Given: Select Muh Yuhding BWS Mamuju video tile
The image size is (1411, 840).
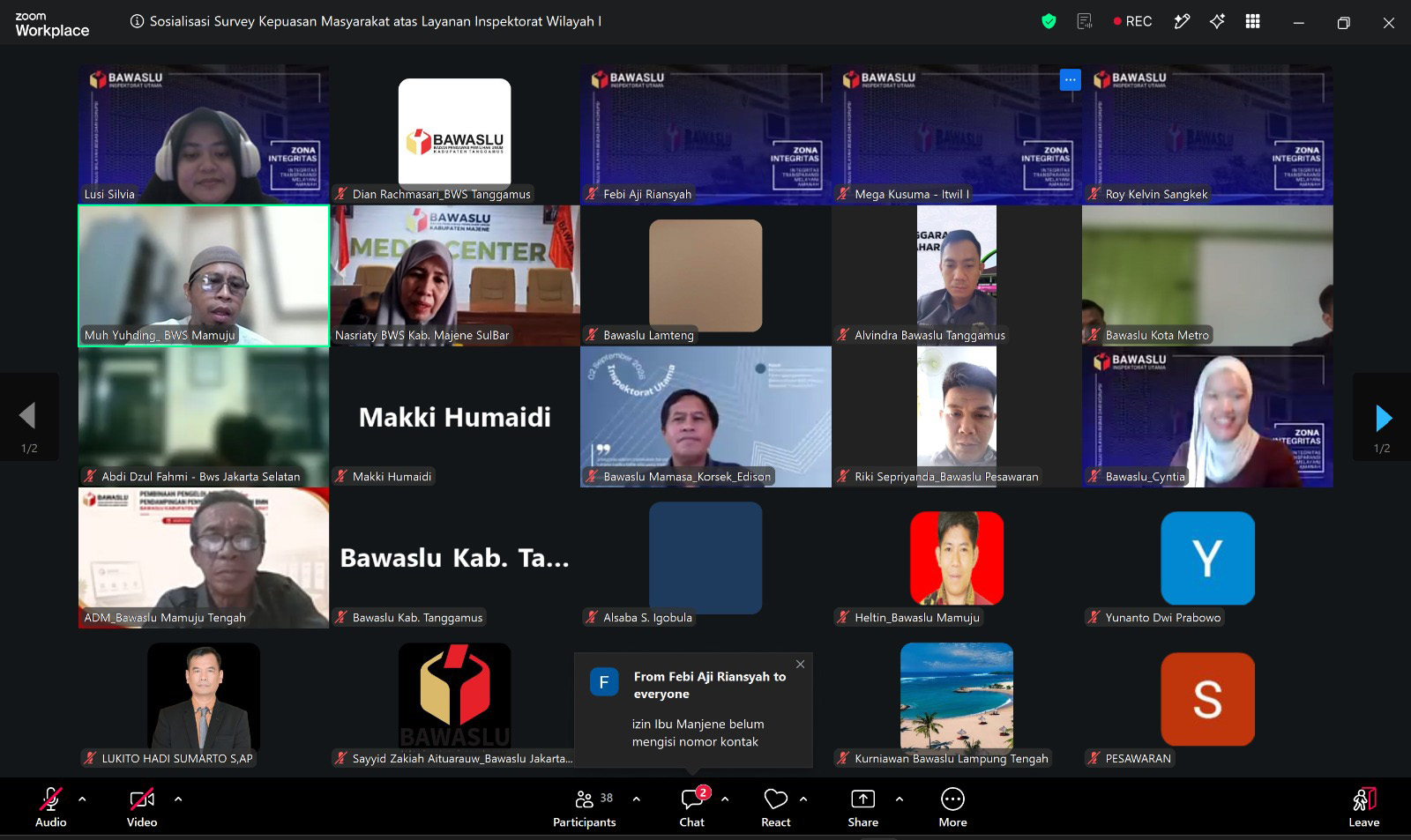Looking at the screenshot, I should pos(204,276).
